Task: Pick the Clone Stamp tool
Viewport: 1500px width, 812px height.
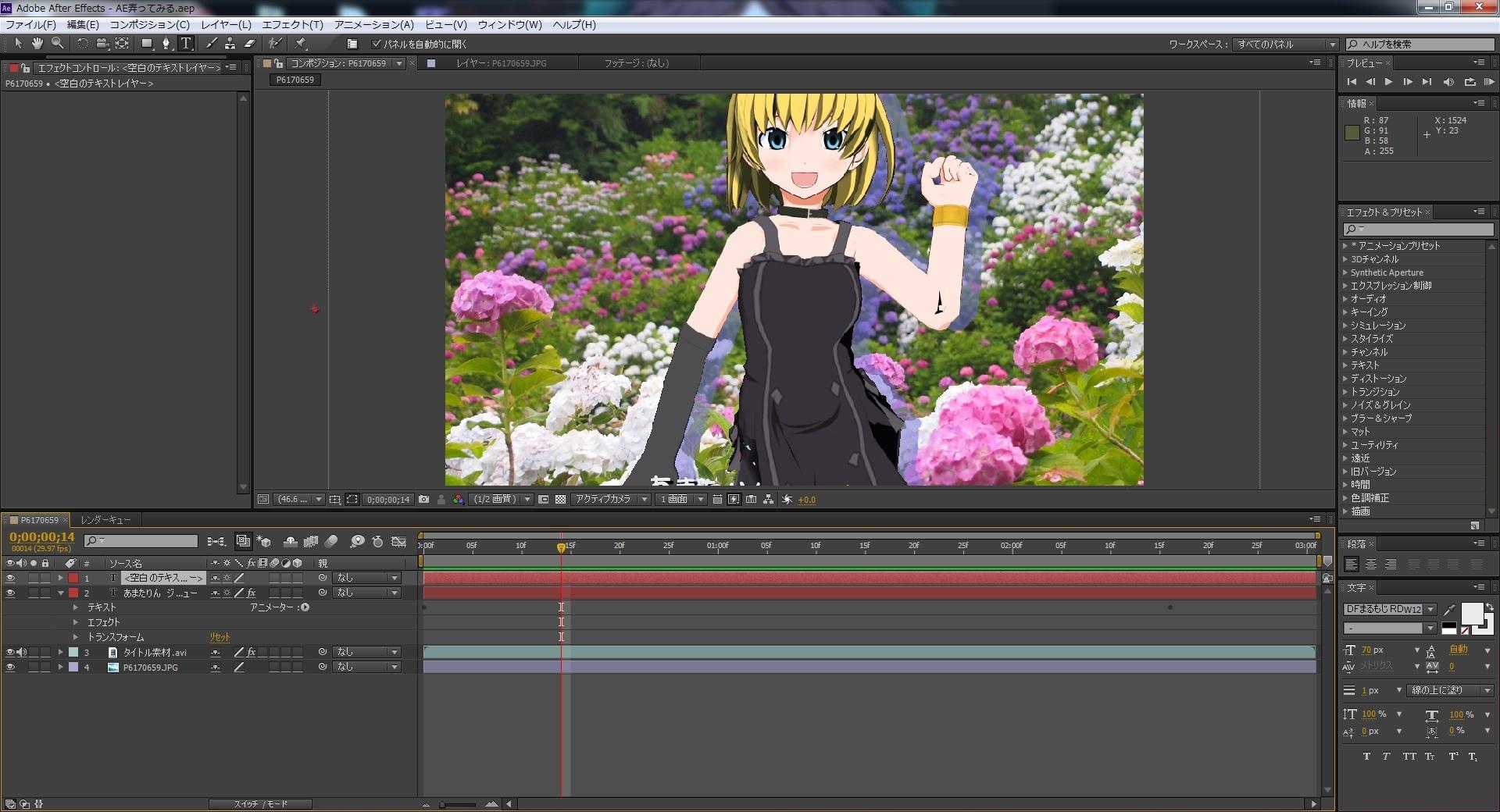Action: 230,44
